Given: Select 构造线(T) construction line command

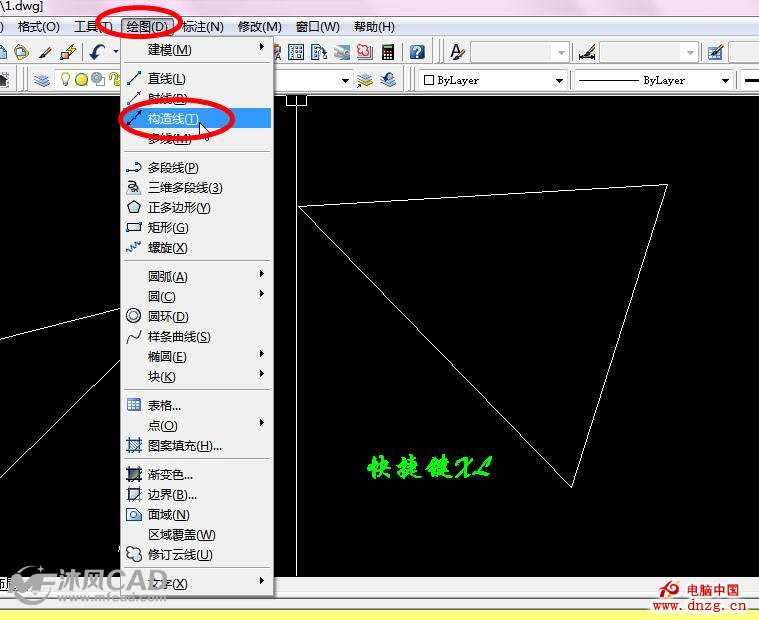Looking at the screenshot, I should pyautogui.click(x=197, y=118).
